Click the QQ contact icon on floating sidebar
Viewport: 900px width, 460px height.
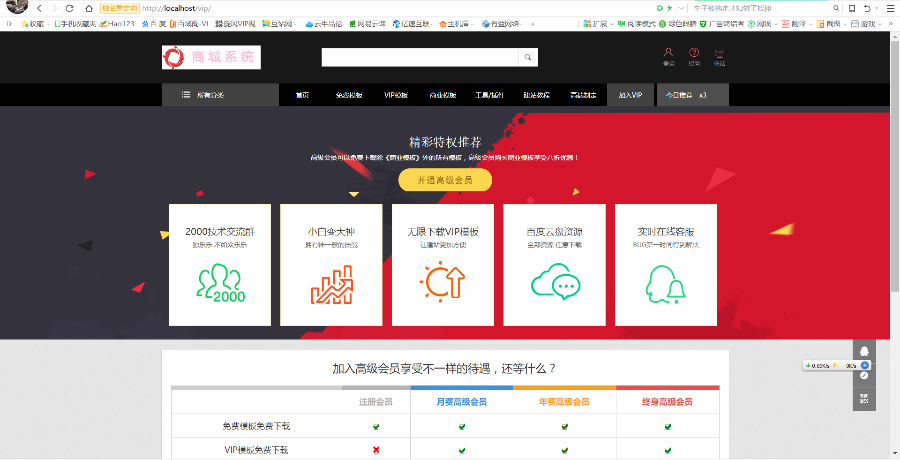(x=864, y=352)
